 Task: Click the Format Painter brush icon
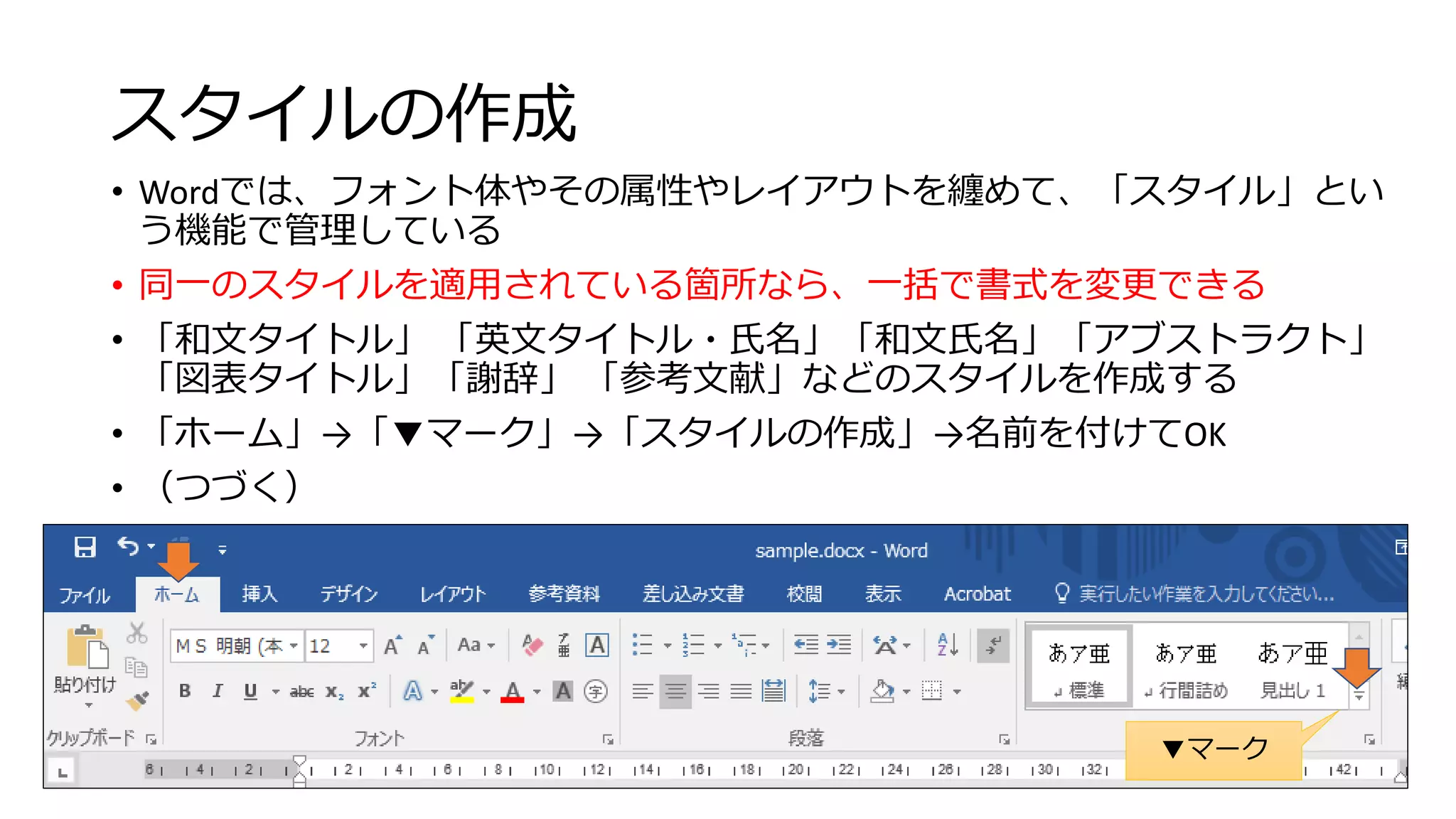[x=136, y=700]
